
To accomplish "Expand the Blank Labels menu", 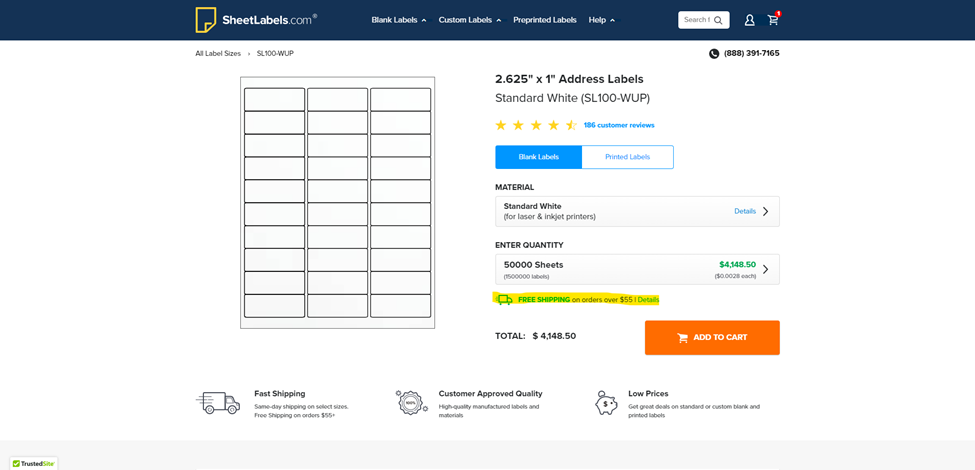I will [399, 20].
